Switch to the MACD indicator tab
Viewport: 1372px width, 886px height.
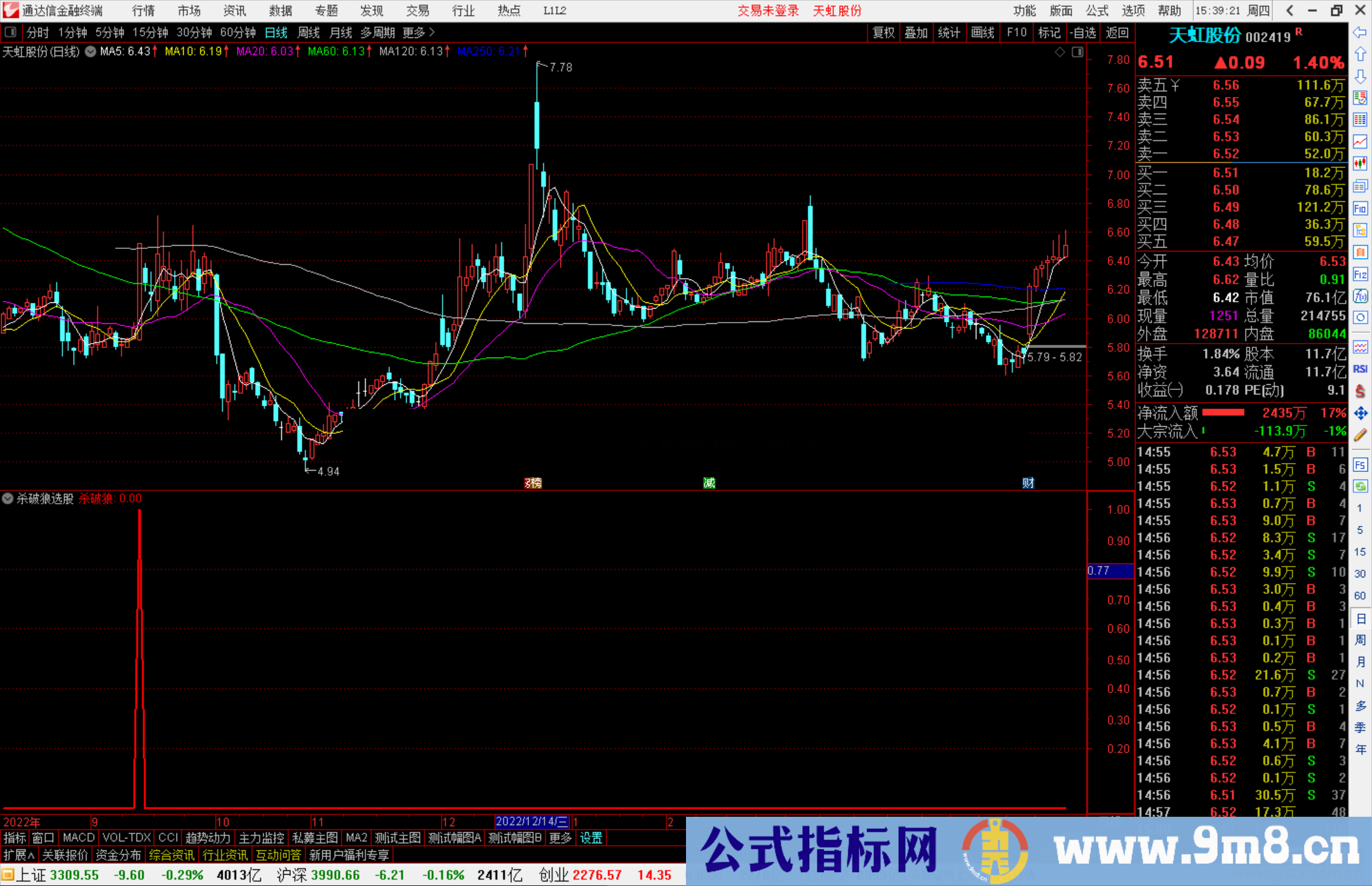tap(77, 838)
